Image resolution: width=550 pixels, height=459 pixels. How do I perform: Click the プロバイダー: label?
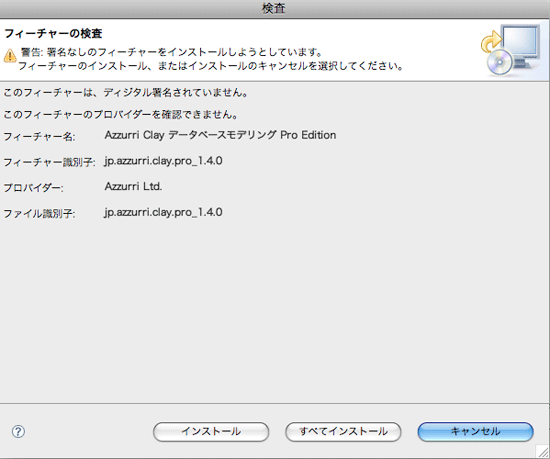click(33, 188)
